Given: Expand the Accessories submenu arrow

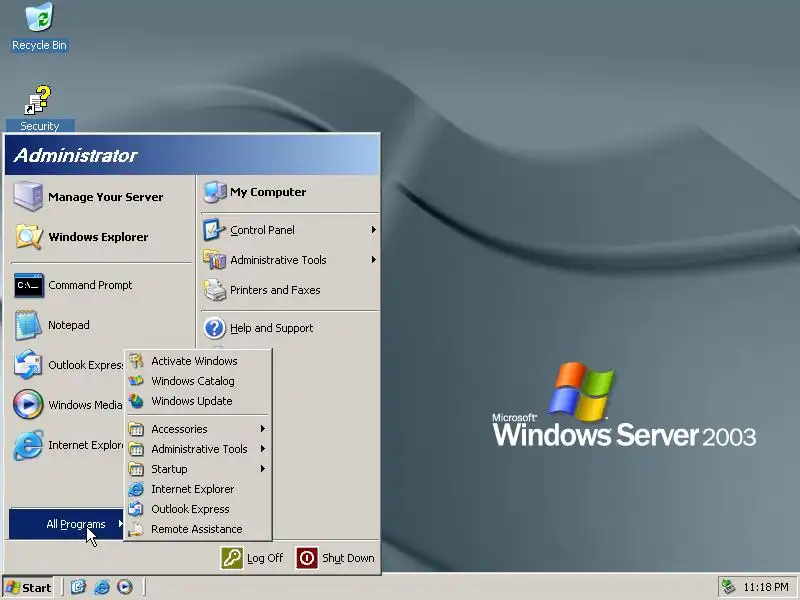Looking at the screenshot, I should pyautogui.click(x=262, y=429).
